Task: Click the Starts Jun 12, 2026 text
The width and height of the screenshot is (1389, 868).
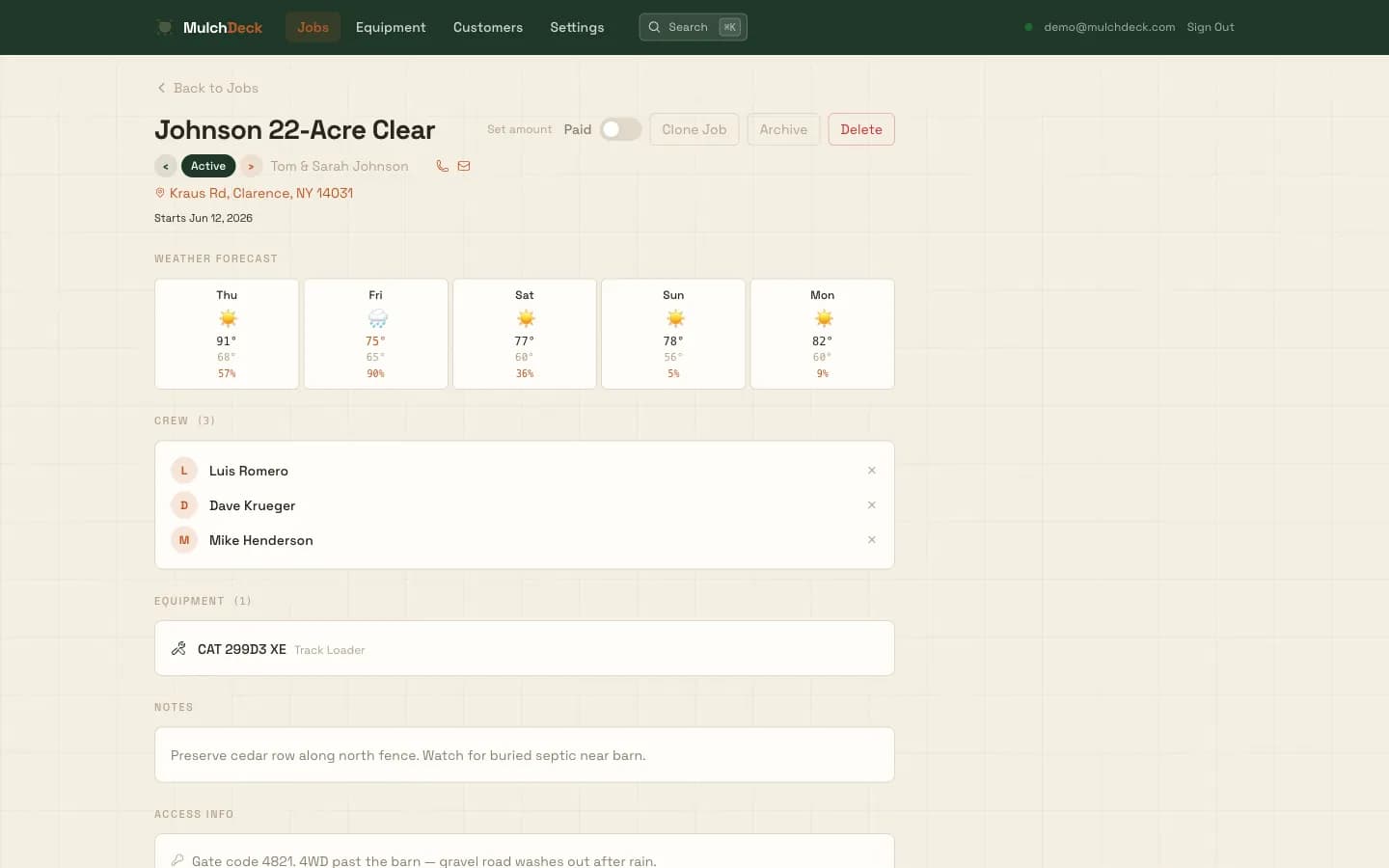Action: tap(204, 218)
